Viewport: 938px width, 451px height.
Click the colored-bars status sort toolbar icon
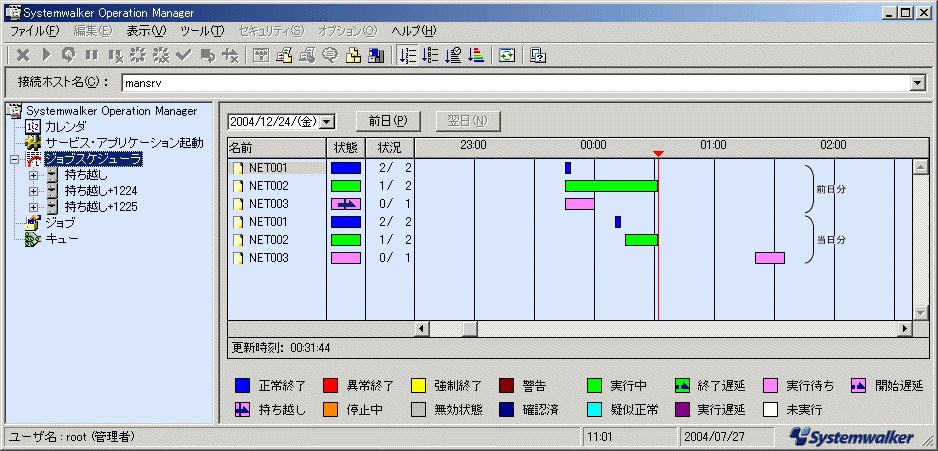click(x=476, y=56)
